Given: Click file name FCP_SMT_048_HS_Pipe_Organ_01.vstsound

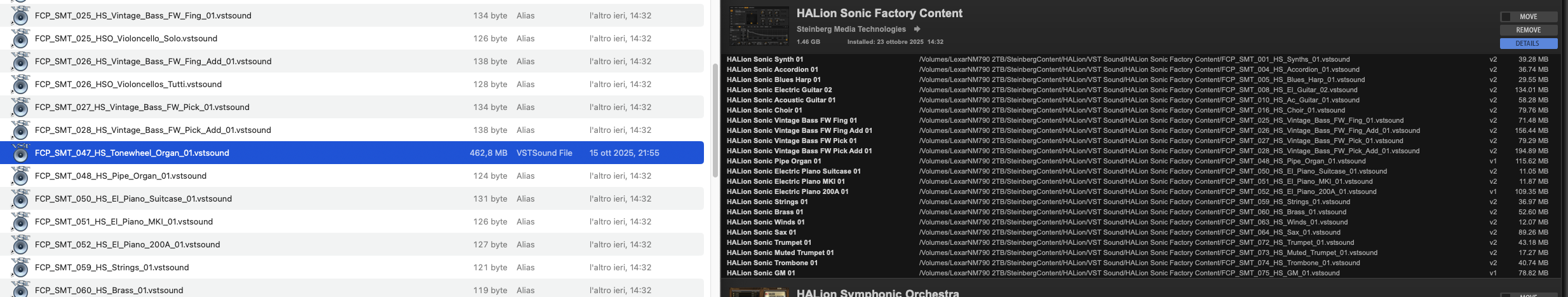Looking at the screenshot, I should [x=121, y=176].
